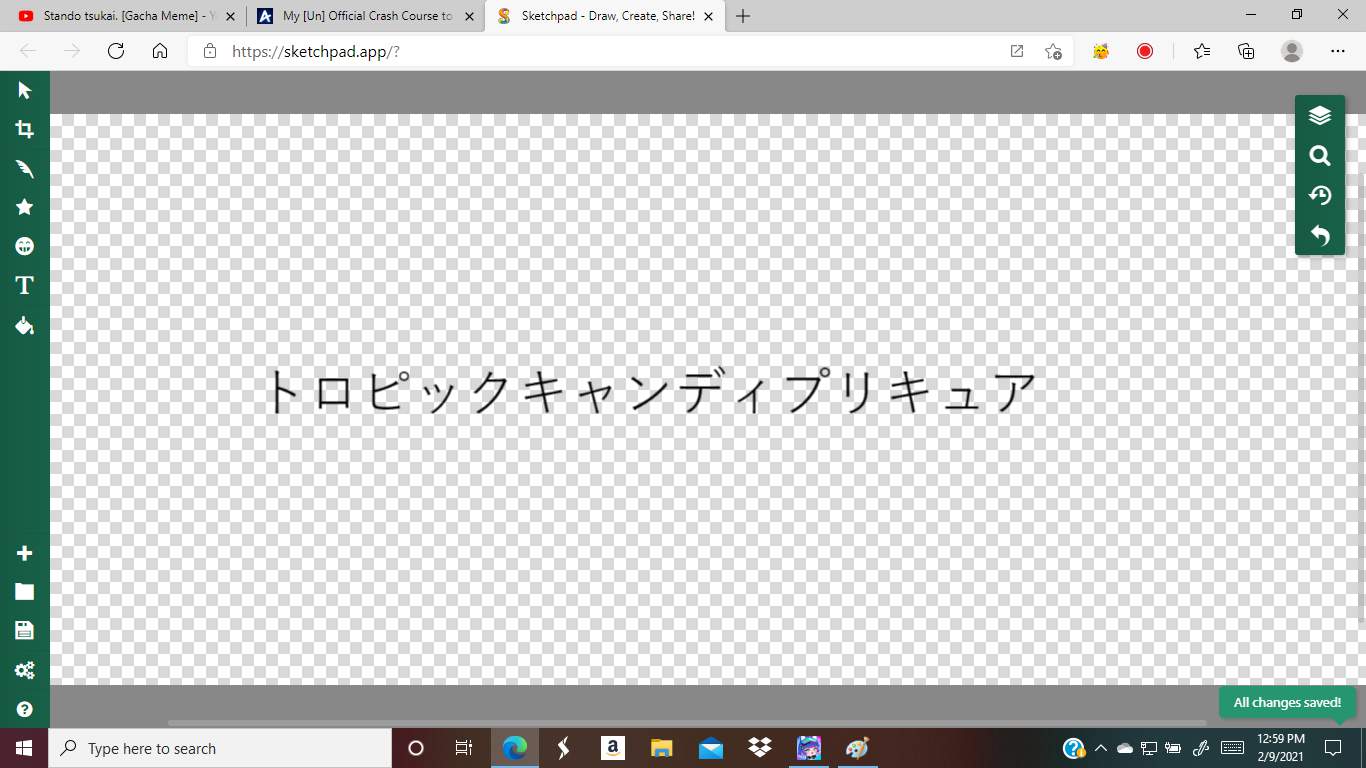Open the Clipart smiley tool
This screenshot has height=768, width=1366.
click(25, 246)
